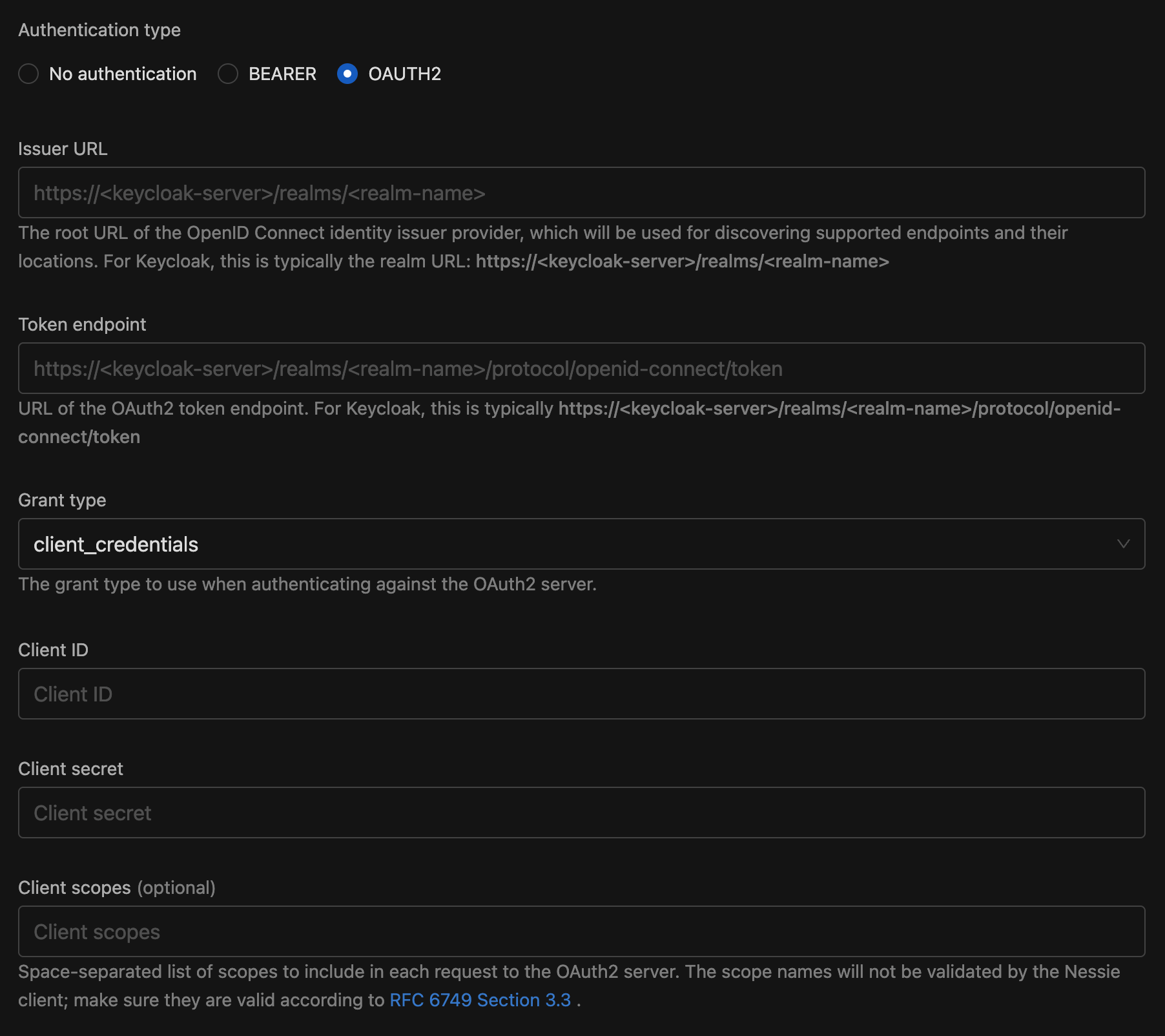Focus the Client ID input field
1165x1036 pixels.
[581, 694]
